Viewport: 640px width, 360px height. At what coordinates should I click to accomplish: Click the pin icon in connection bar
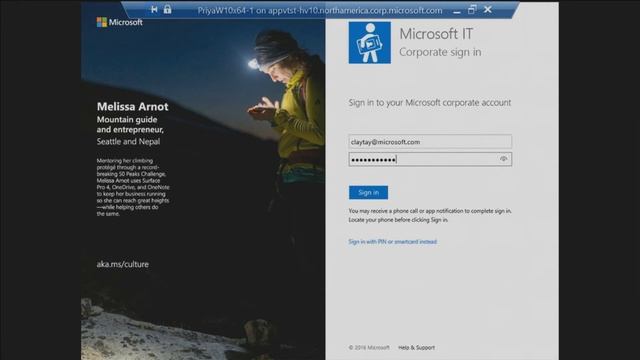coord(154,9)
